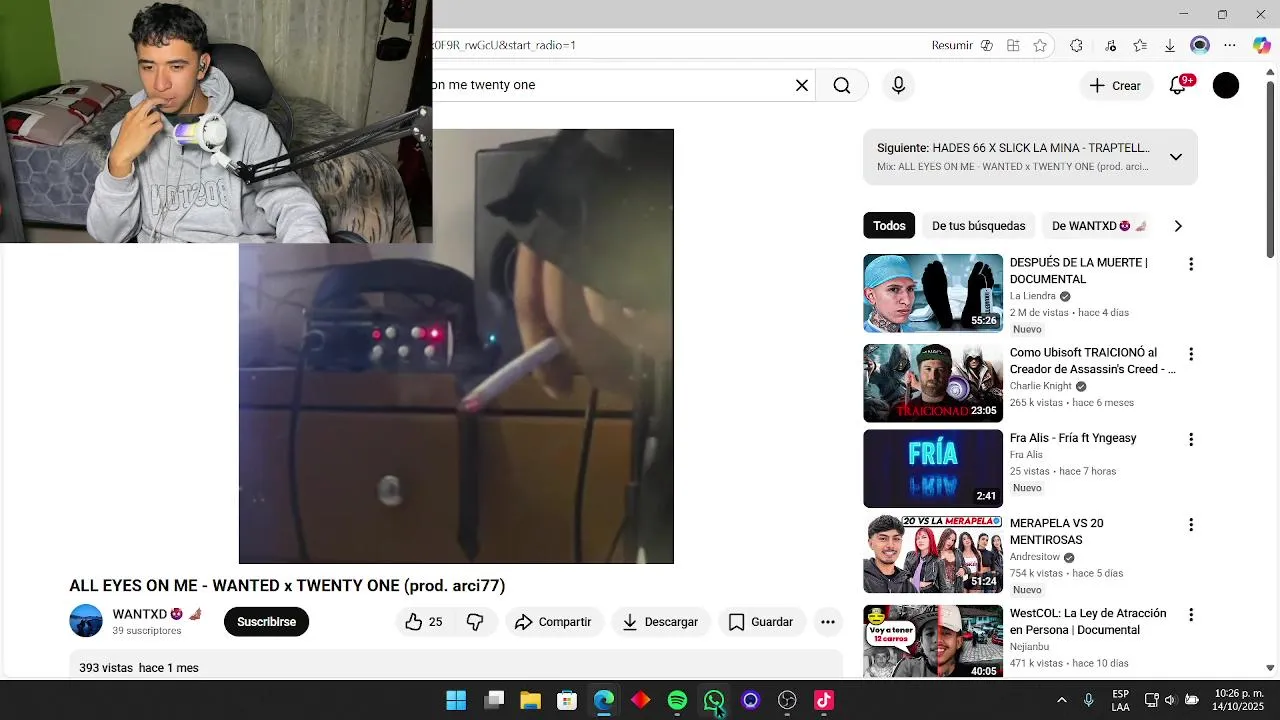Open options for MERAPELA VS 20 MENTIROSAS video
This screenshot has height=720, width=1280.
[1190, 525]
